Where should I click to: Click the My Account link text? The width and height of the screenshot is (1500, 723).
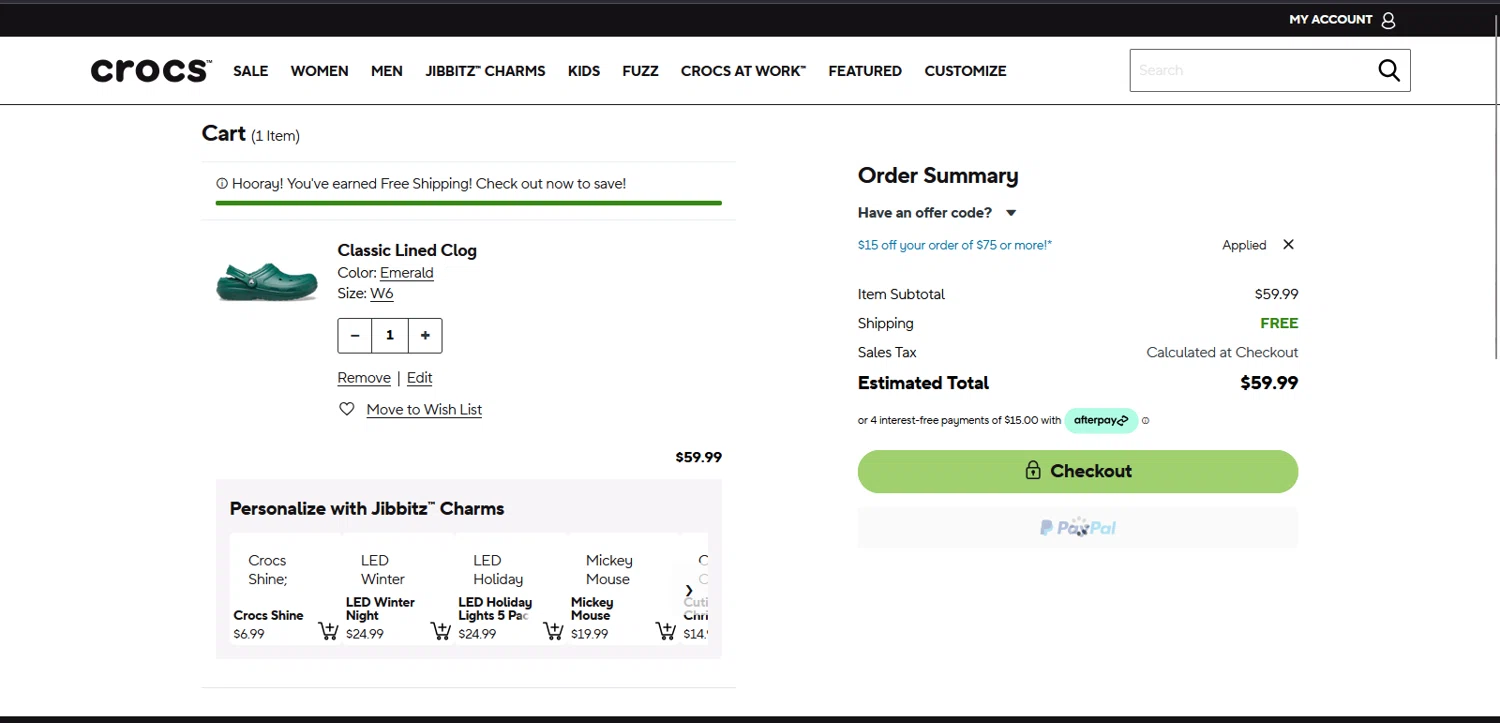1330,20
